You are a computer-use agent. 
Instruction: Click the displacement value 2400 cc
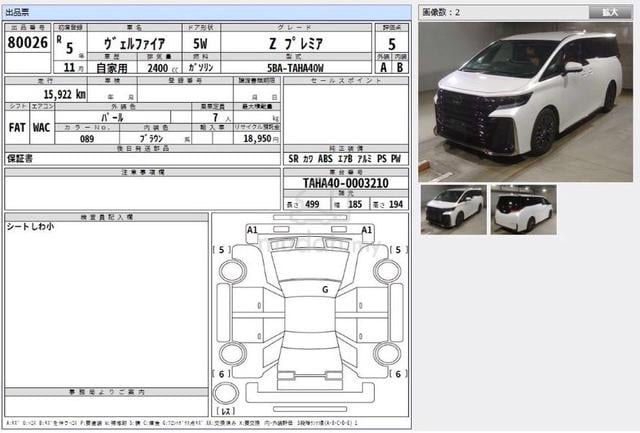click(x=163, y=68)
